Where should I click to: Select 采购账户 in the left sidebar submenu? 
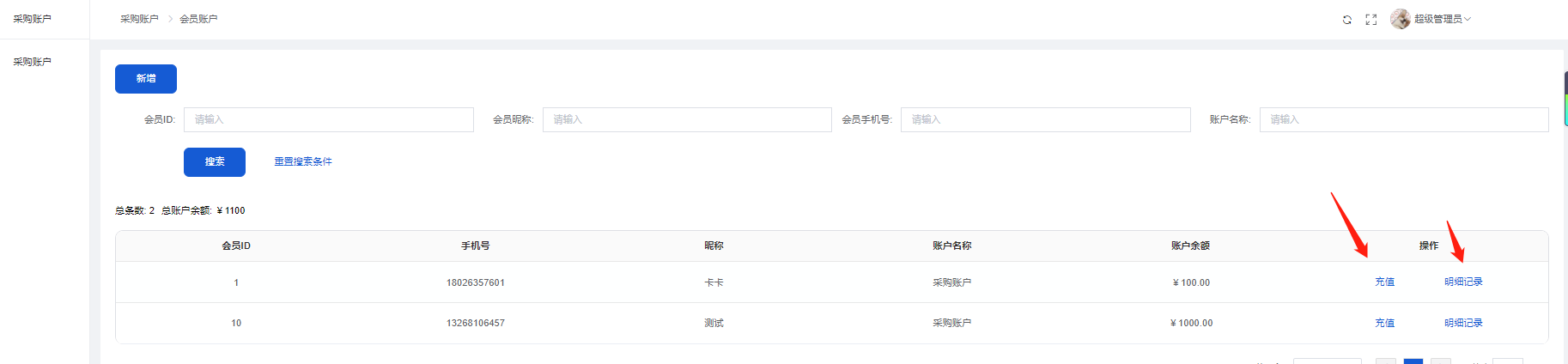[33, 62]
